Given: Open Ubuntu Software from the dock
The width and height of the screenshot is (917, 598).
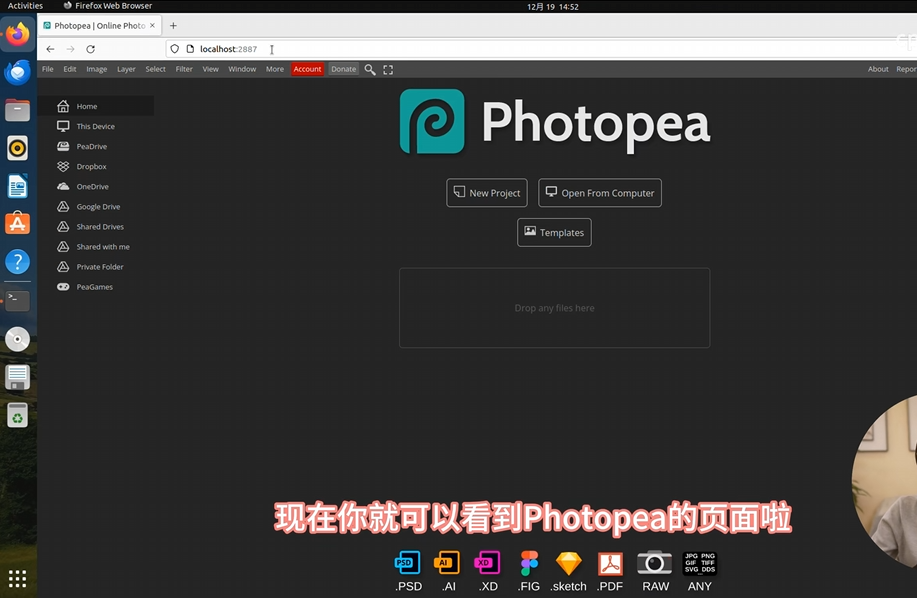Looking at the screenshot, I should pos(18,224).
